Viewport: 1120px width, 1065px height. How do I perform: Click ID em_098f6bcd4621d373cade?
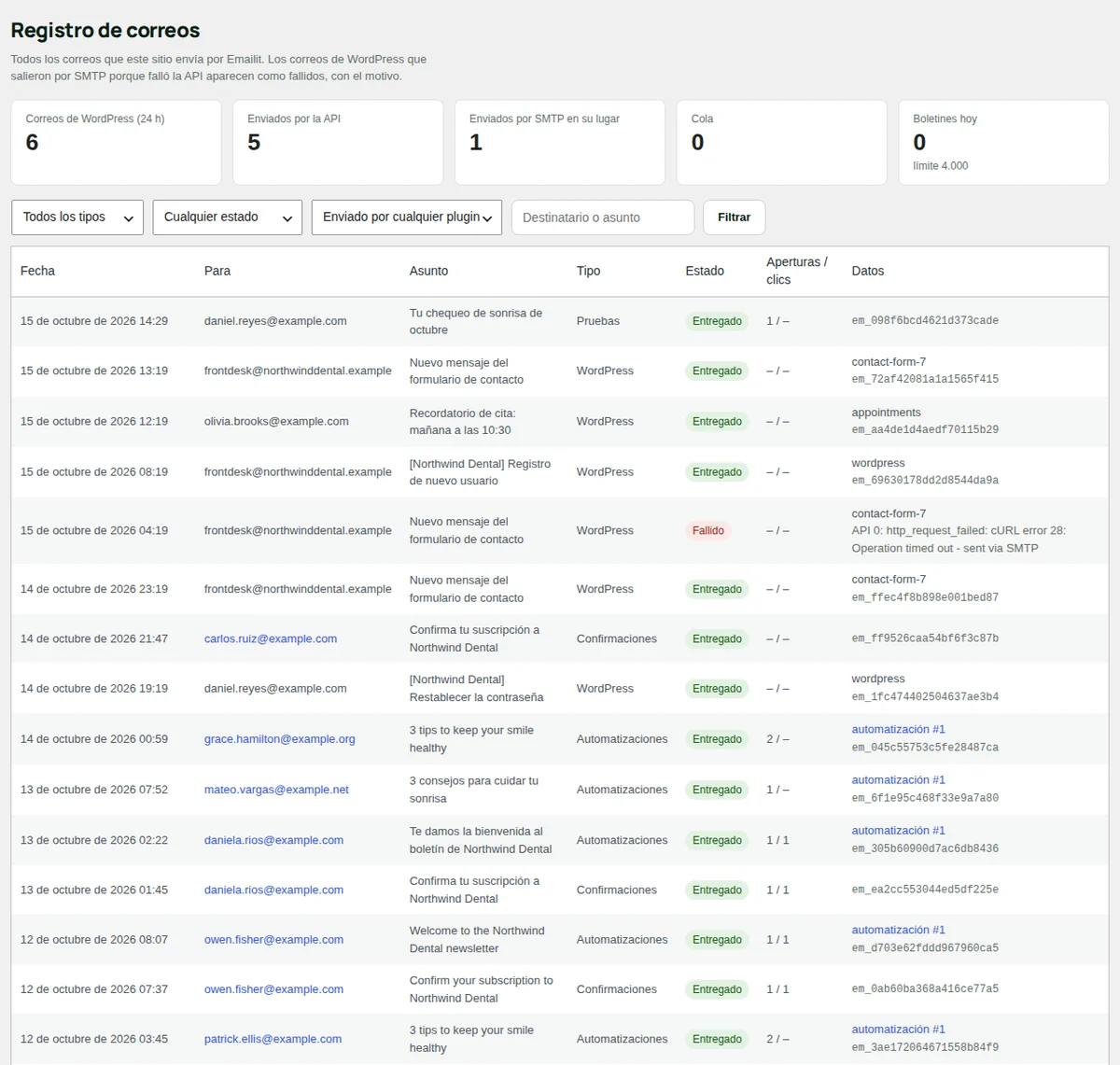click(925, 321)
